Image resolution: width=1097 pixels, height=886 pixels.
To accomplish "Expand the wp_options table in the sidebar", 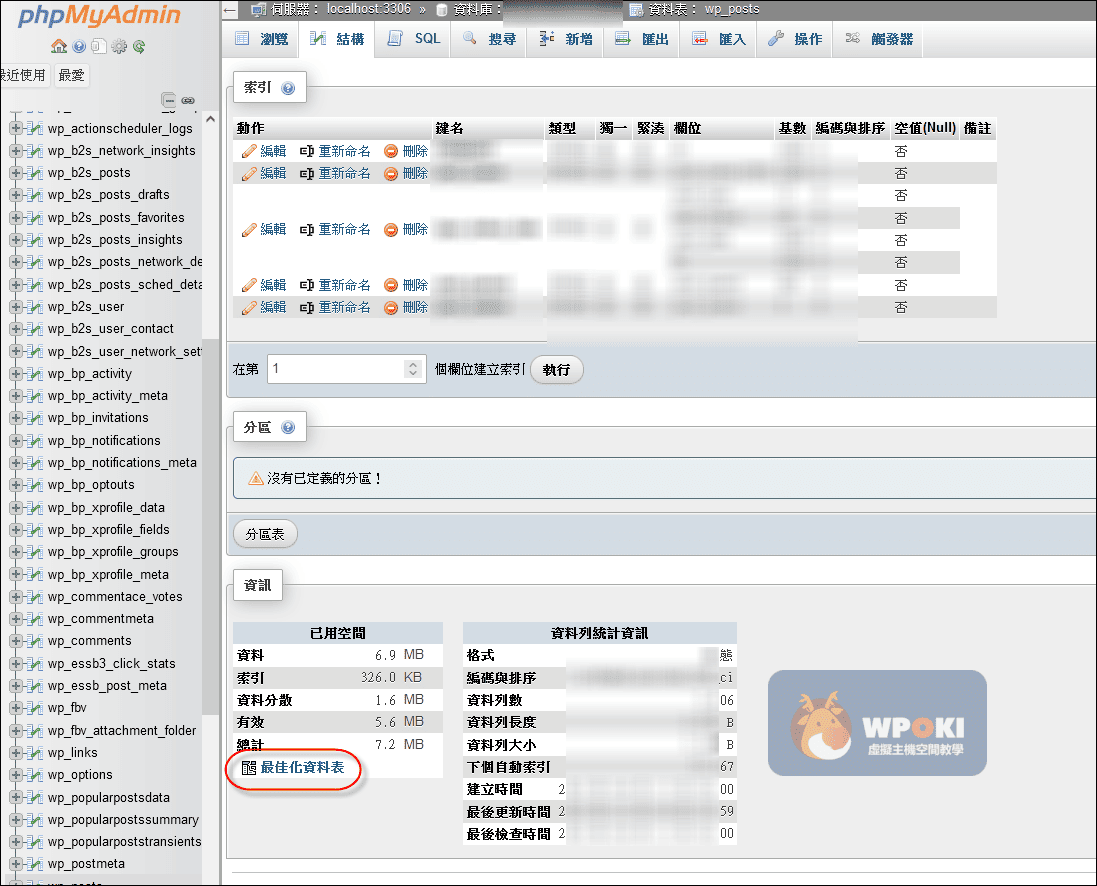I will coord(16,775).
